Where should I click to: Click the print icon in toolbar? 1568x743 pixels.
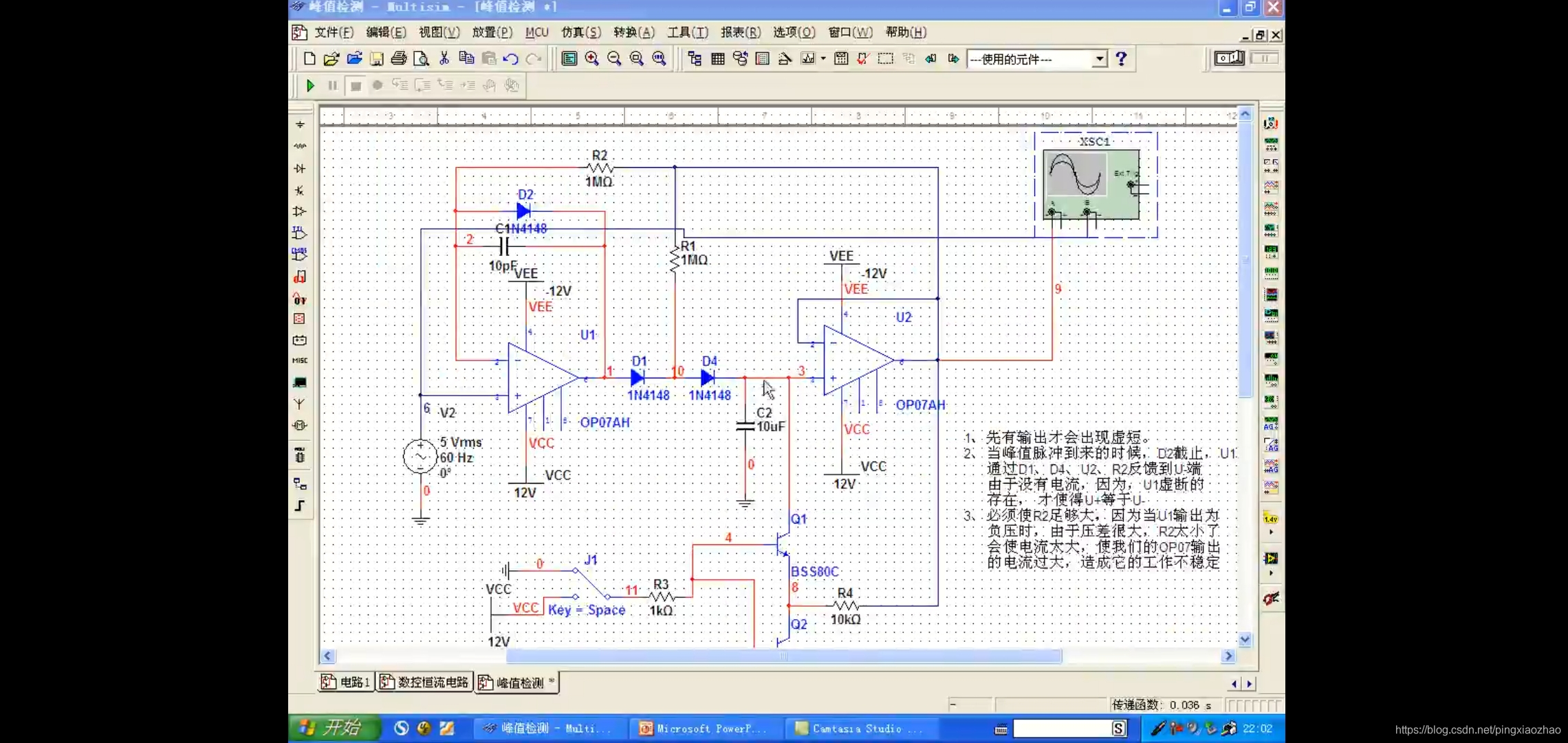tap(398, 59)
